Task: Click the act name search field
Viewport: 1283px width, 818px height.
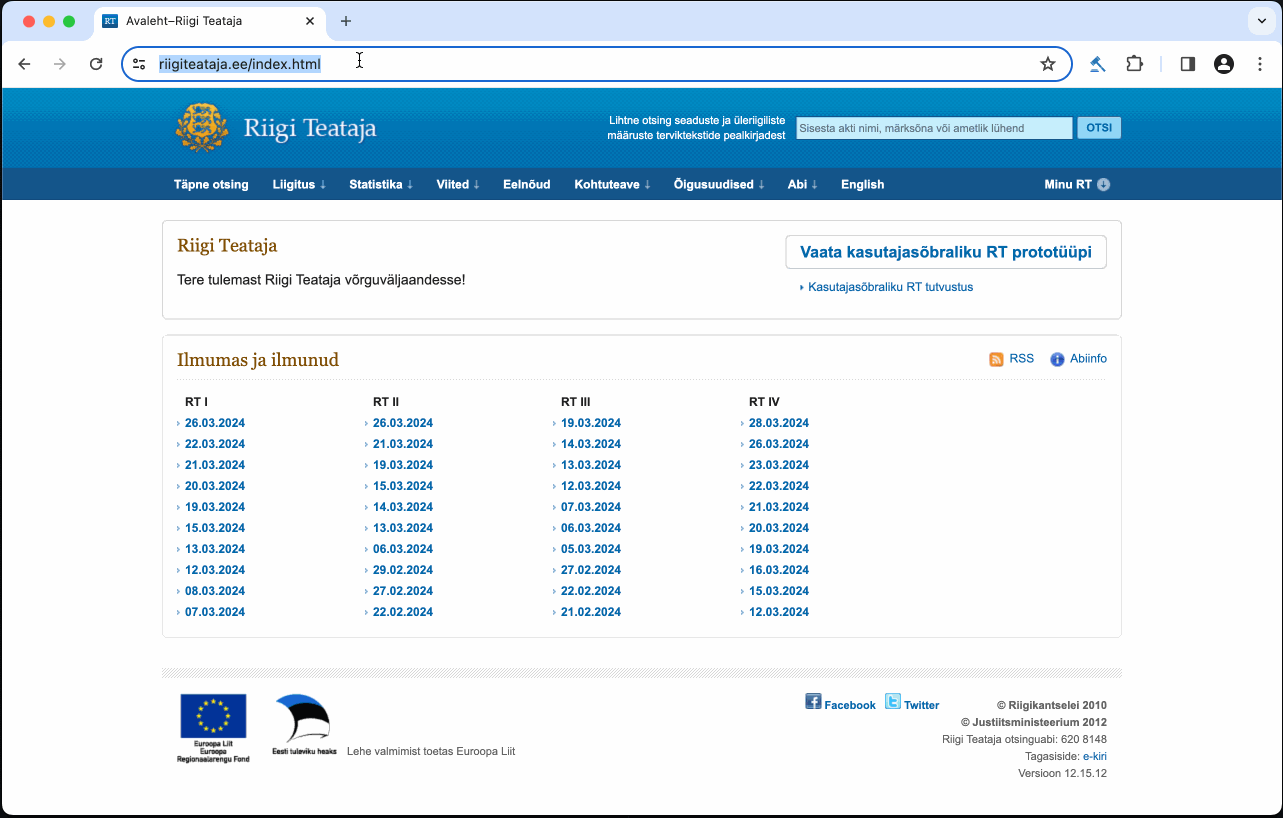Action: 934,128
